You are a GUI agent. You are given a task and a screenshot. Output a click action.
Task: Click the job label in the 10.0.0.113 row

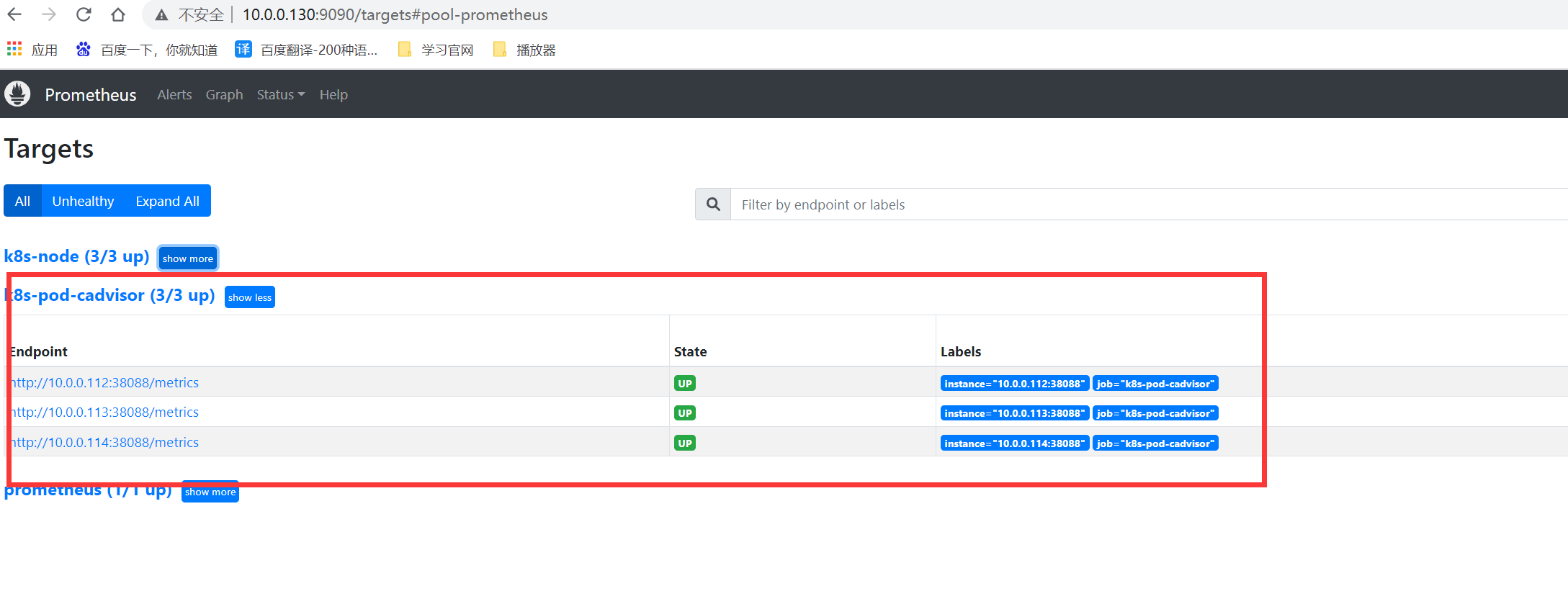click(1155, 413)
